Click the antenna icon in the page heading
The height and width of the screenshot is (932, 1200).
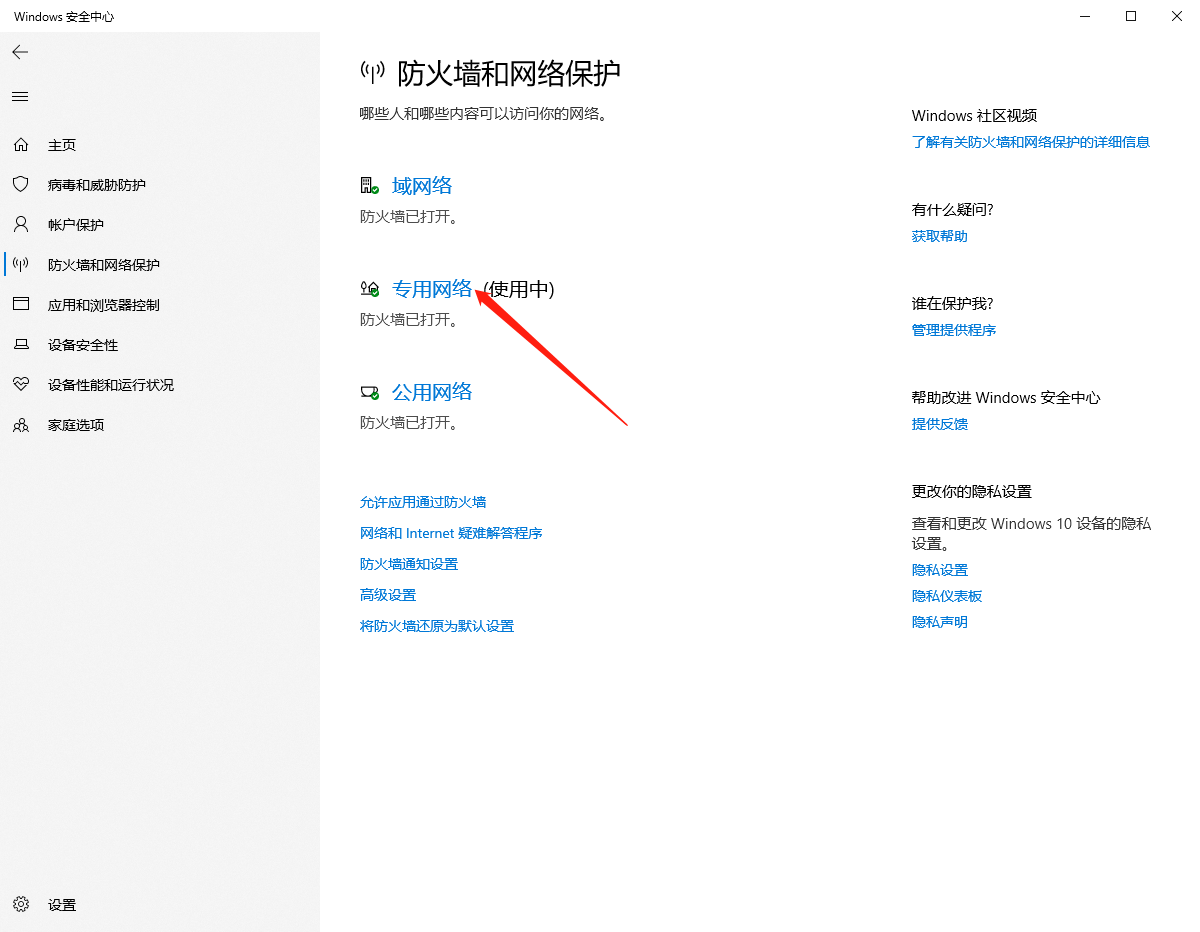(x=373, y=72)
